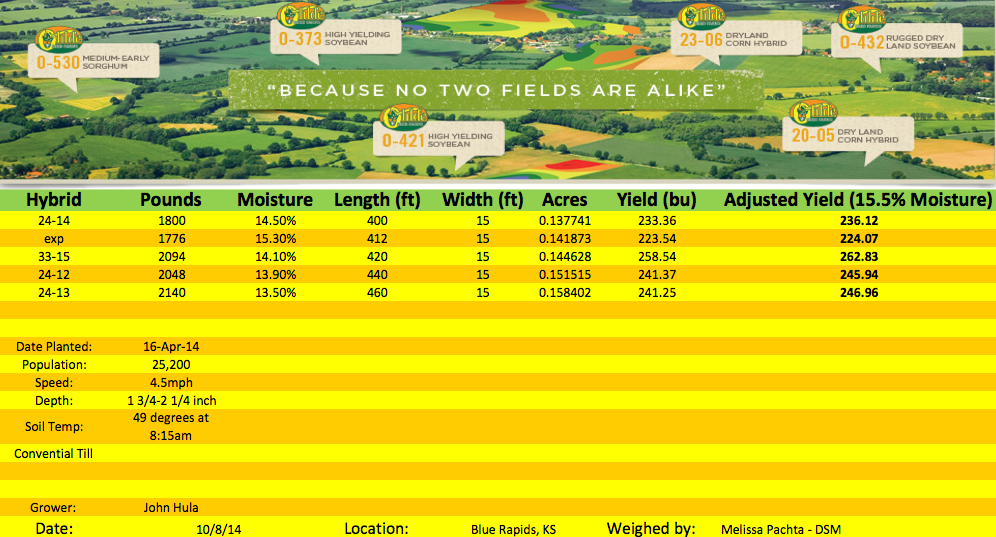This screenshot has height=537, width=996.
Task: Select the 'Because No Two Fields Are Alike' banner
Action: (x=496, y=90)
